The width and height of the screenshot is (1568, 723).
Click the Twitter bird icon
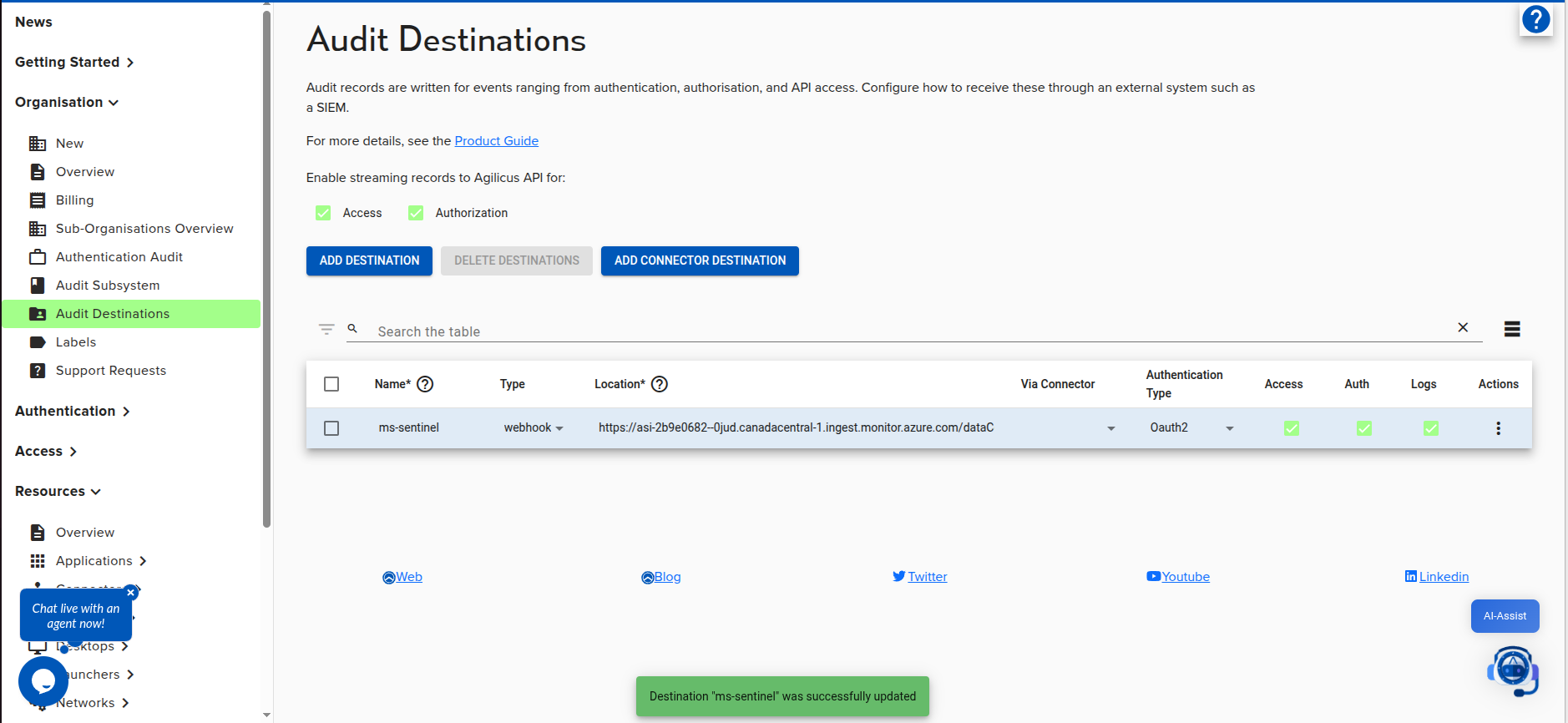coord(899,576)
